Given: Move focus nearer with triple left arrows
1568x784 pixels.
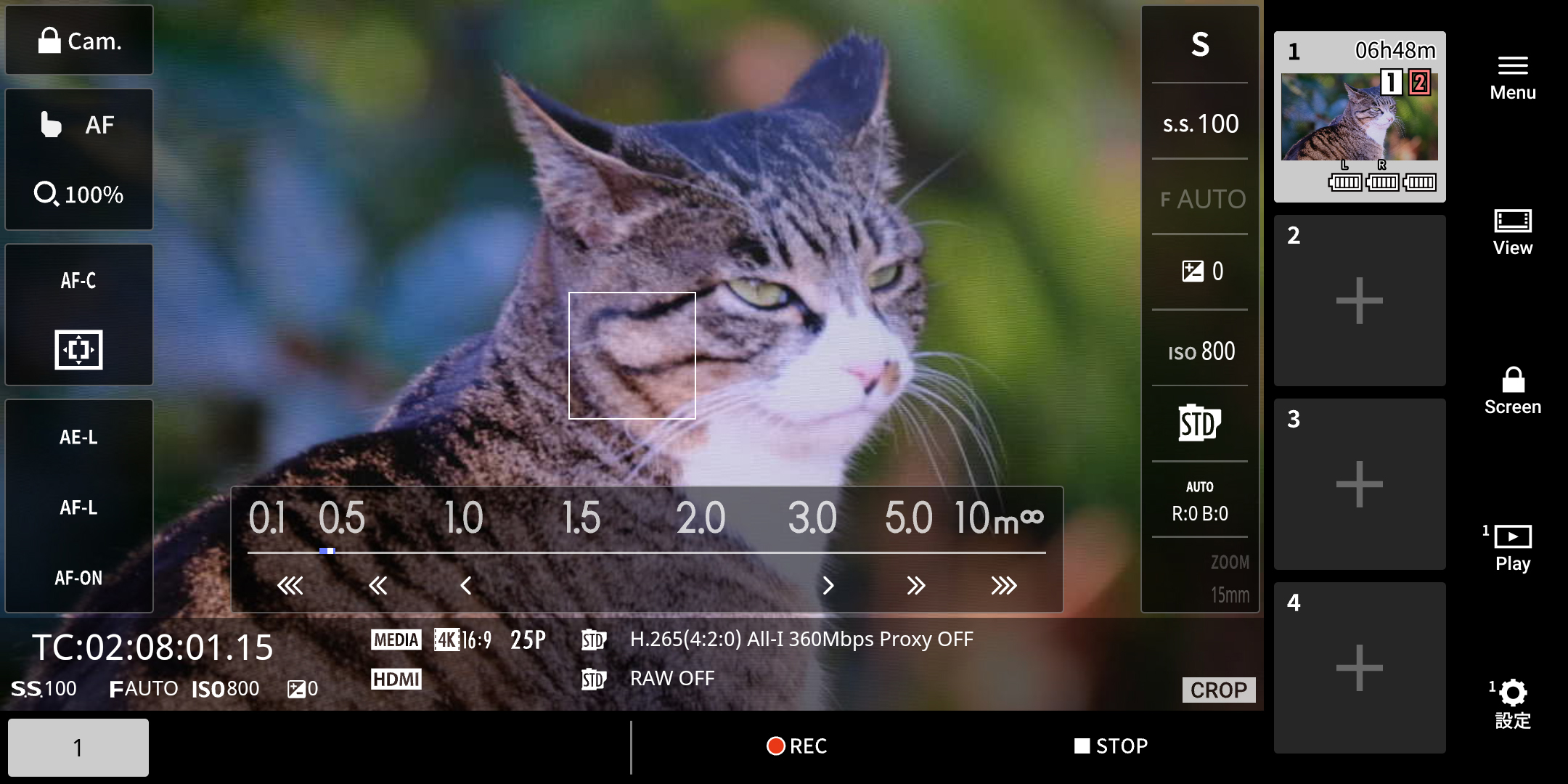Looking at the screenshot, I should 290,585.
